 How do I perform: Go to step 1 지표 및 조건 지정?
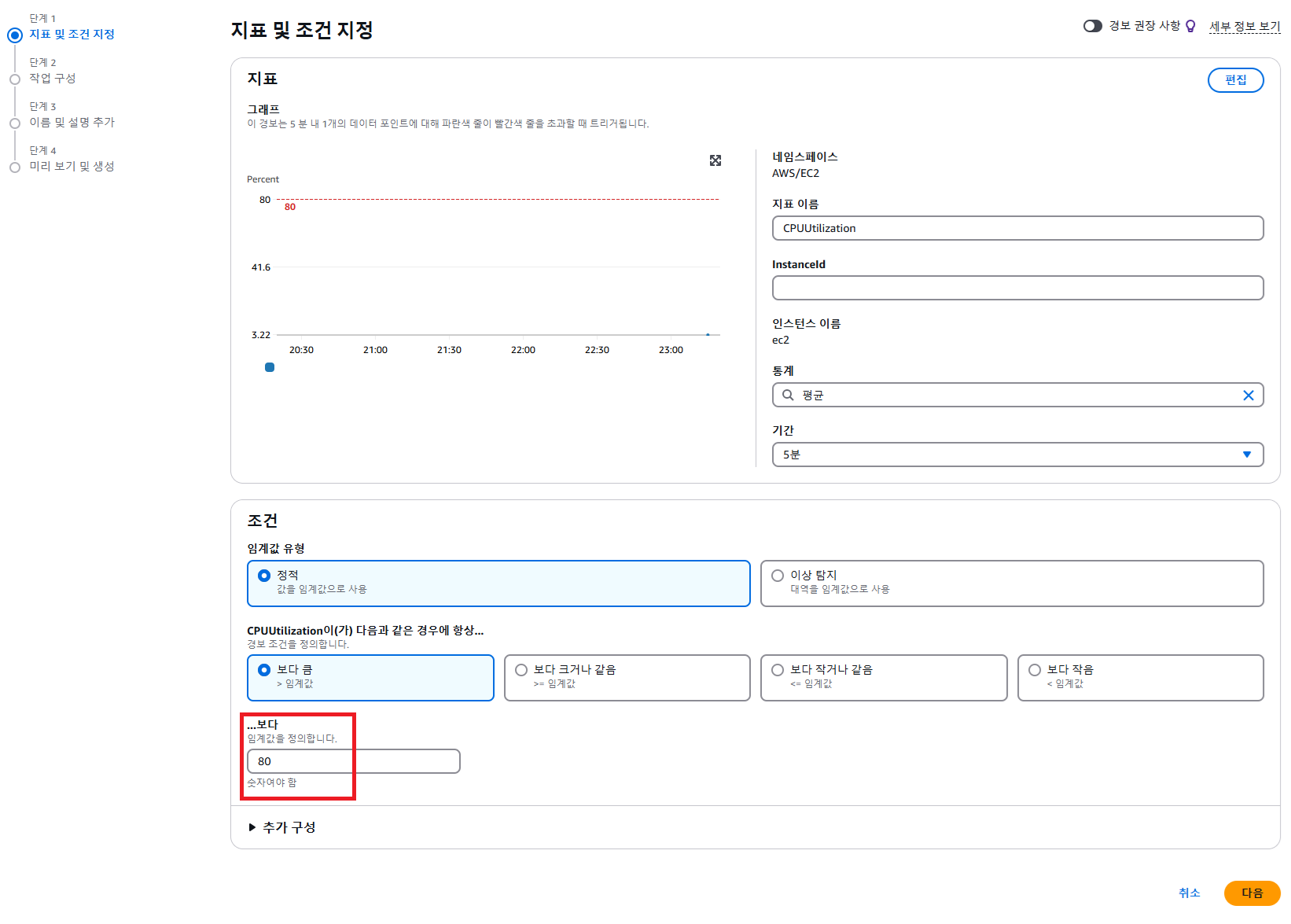click(72, 35)
